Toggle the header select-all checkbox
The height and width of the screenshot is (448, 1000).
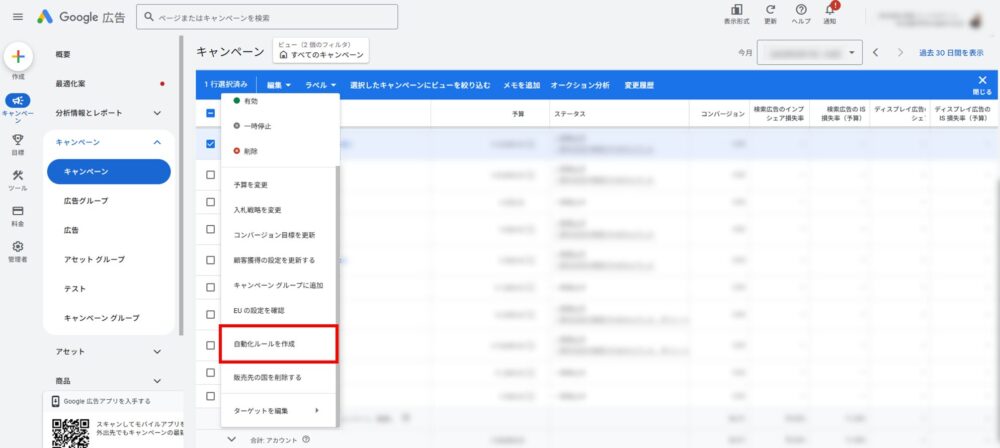coord(210,114)
